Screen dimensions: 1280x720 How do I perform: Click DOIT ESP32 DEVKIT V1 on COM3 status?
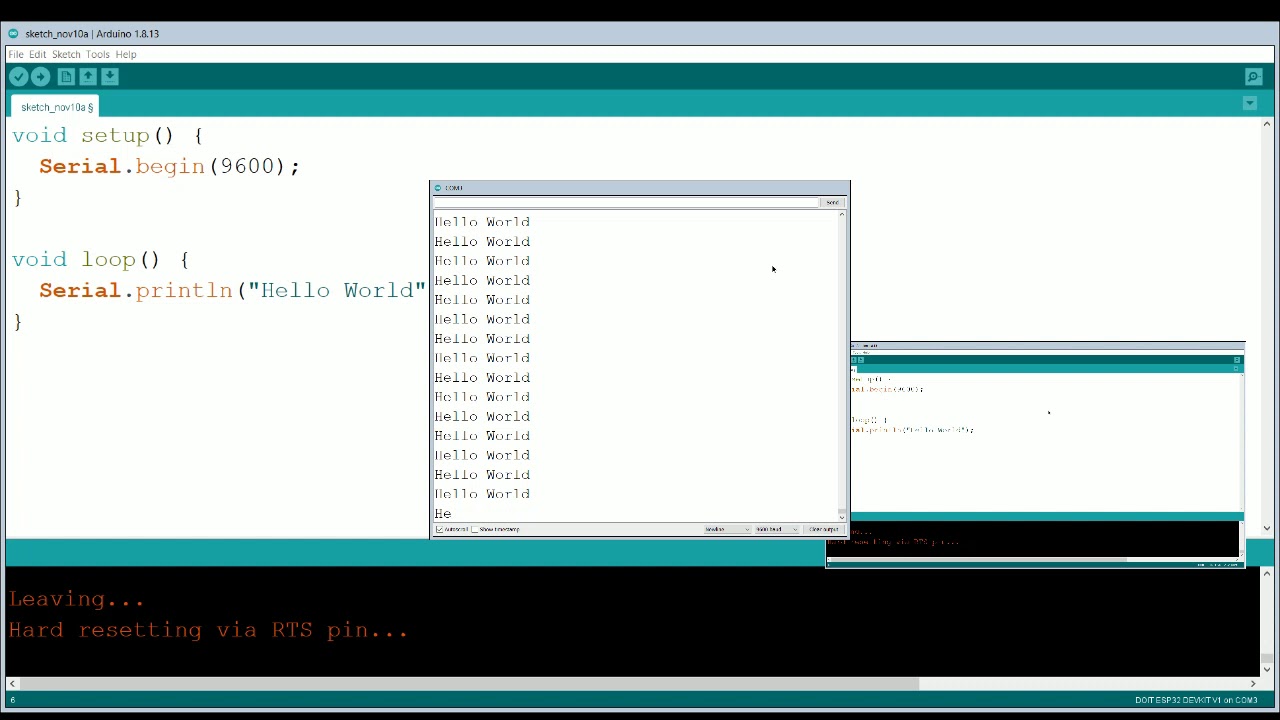(x=1194, y=700)
